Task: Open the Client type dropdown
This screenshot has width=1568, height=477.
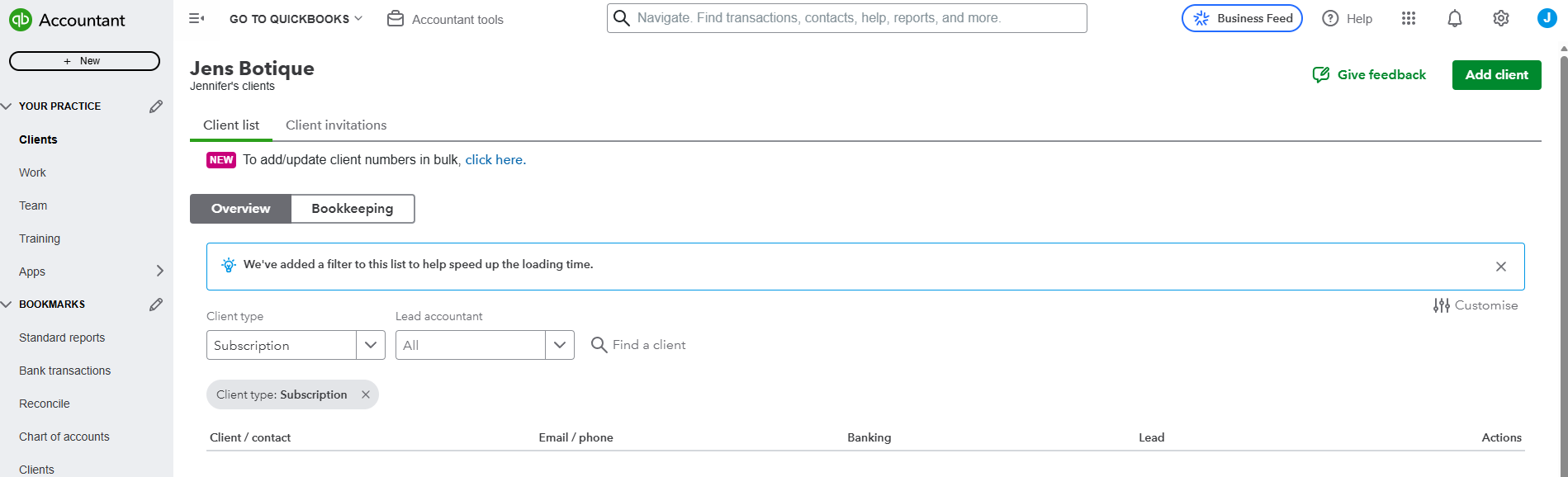Action: tap(296, 345)
